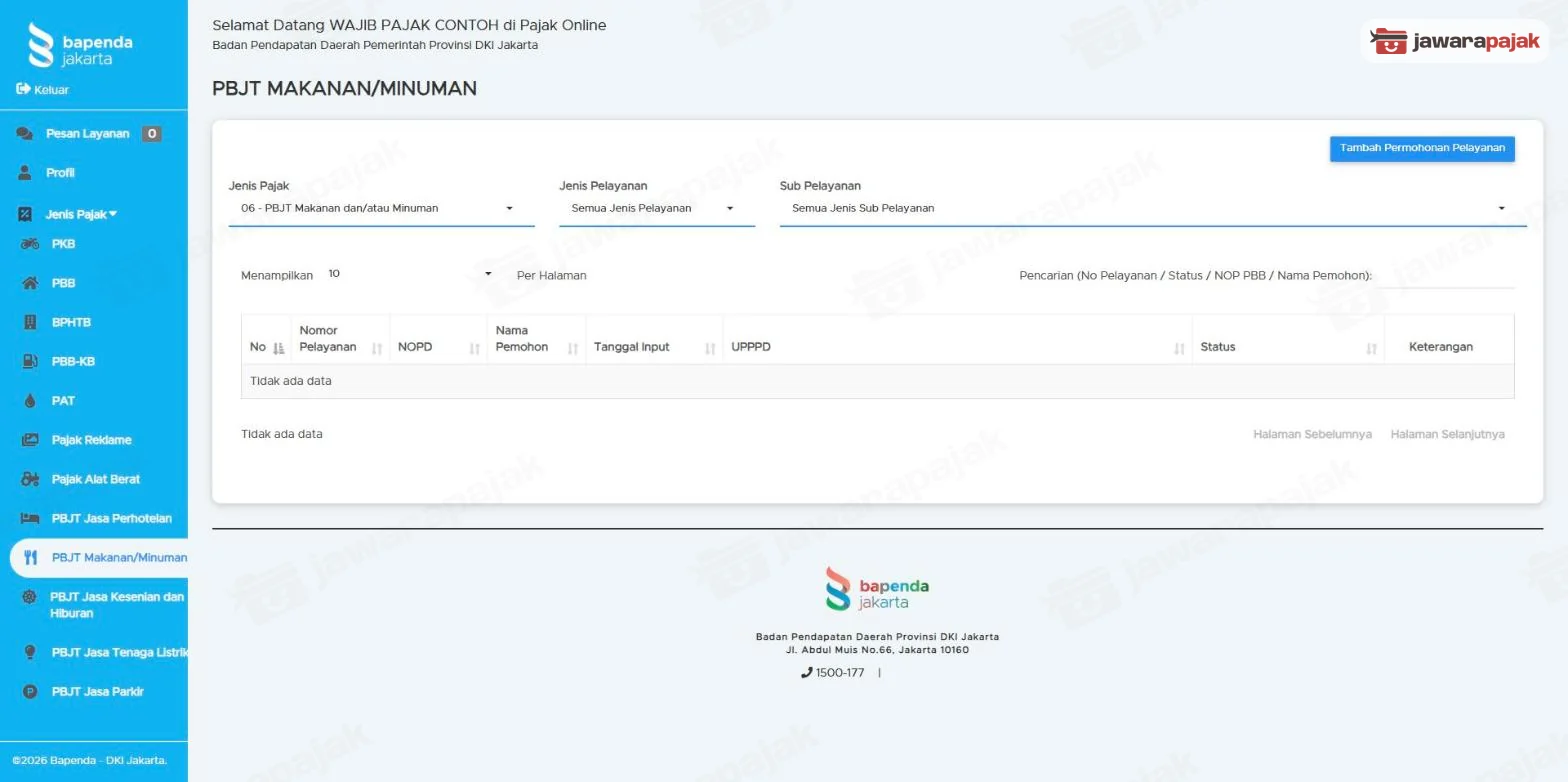
Task: Sort table by Nomor Pelayanan column
Action: coord(340,339)
